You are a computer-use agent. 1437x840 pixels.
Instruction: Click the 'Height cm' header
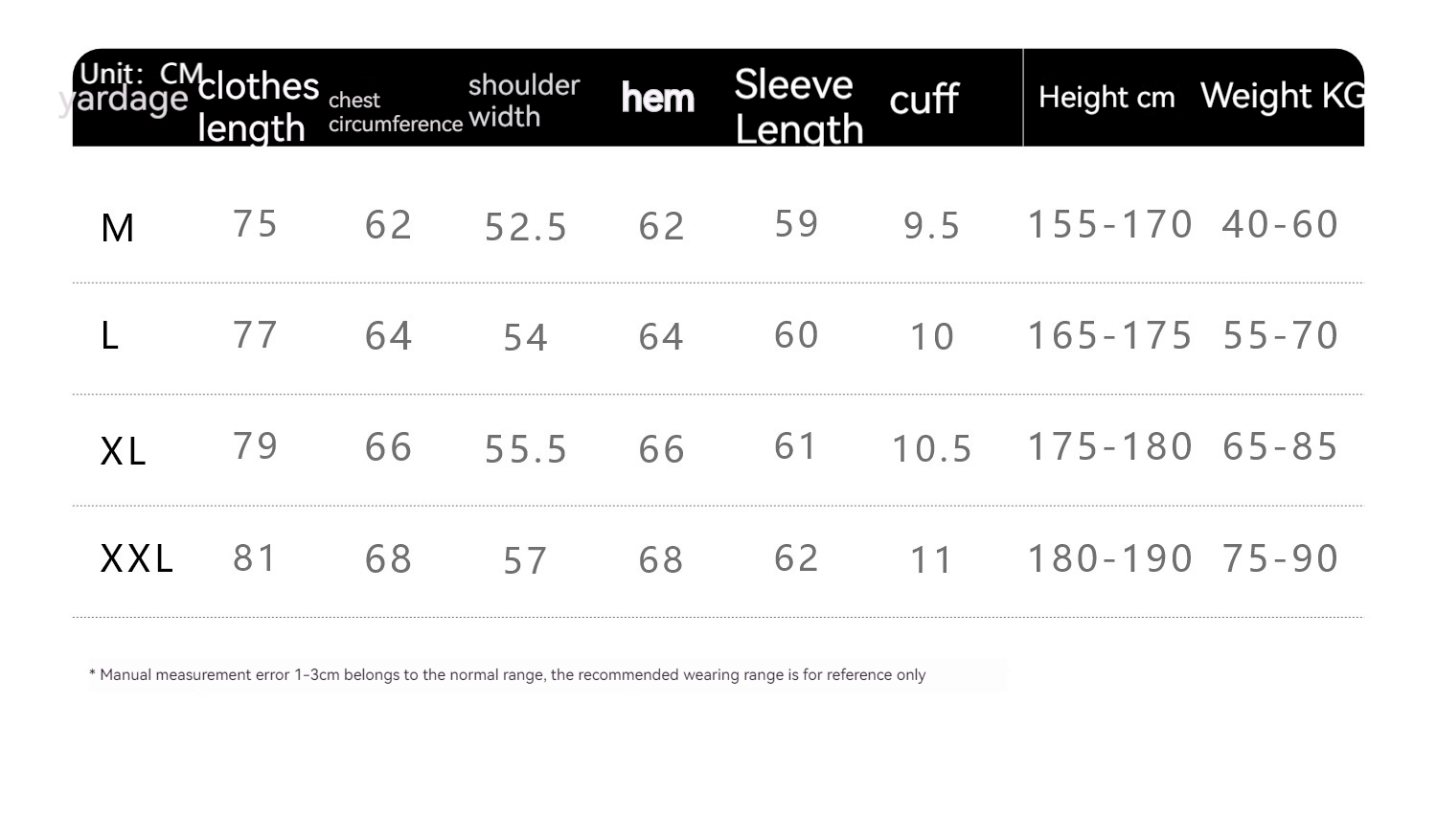[1106, 97]
